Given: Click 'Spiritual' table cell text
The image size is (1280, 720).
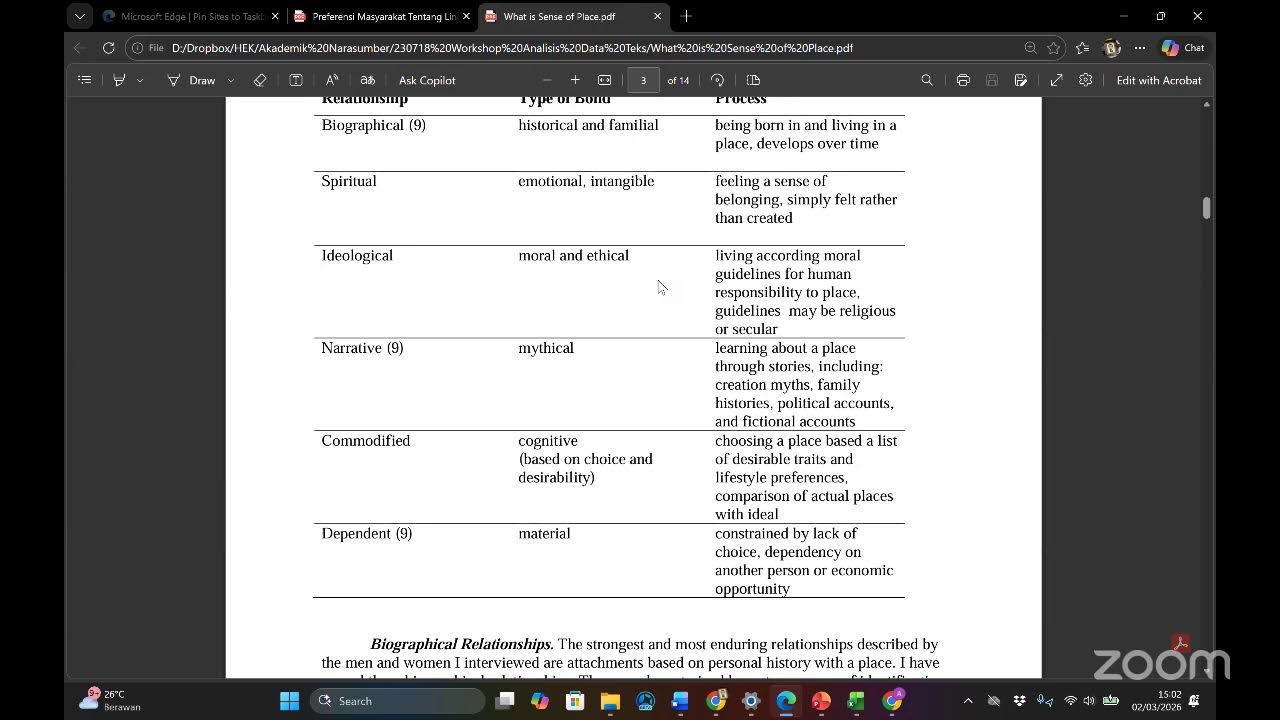Looking at the screenshot, I should click(x=349, y=181).
